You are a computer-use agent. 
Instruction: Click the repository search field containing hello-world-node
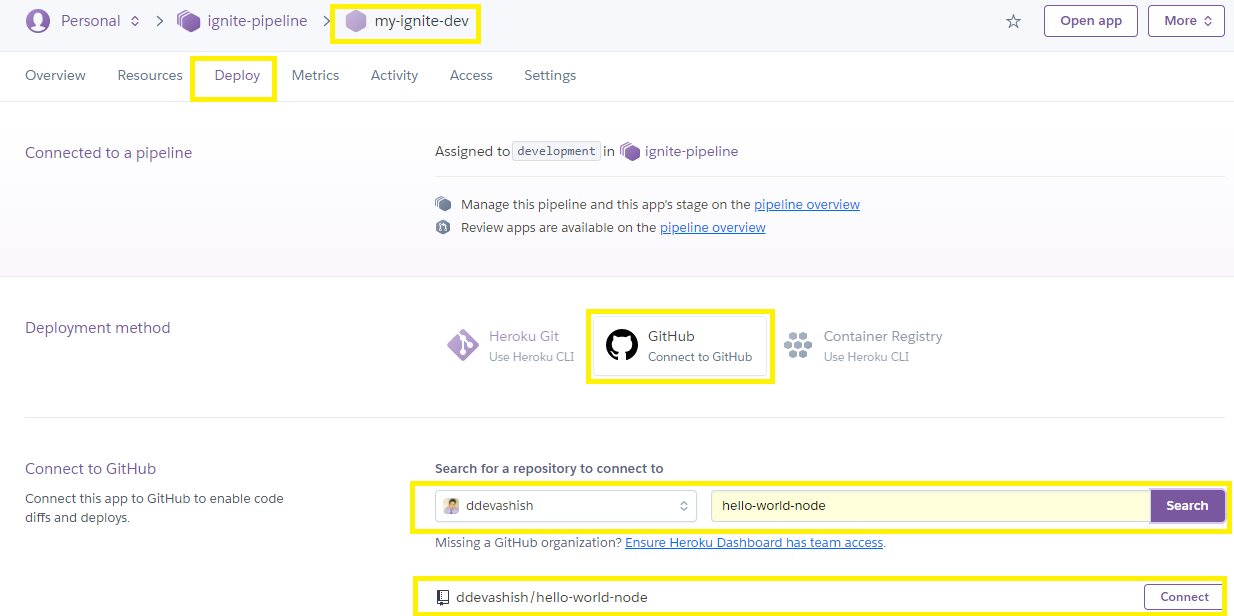pos(931,506)
